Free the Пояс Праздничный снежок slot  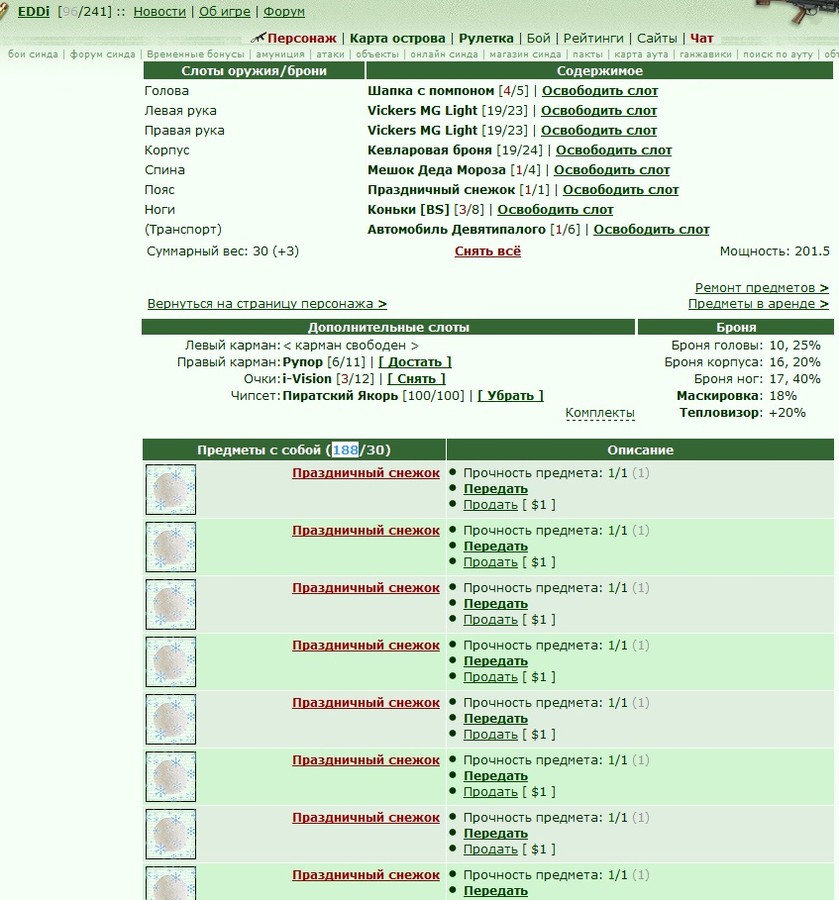pos(620,190)
